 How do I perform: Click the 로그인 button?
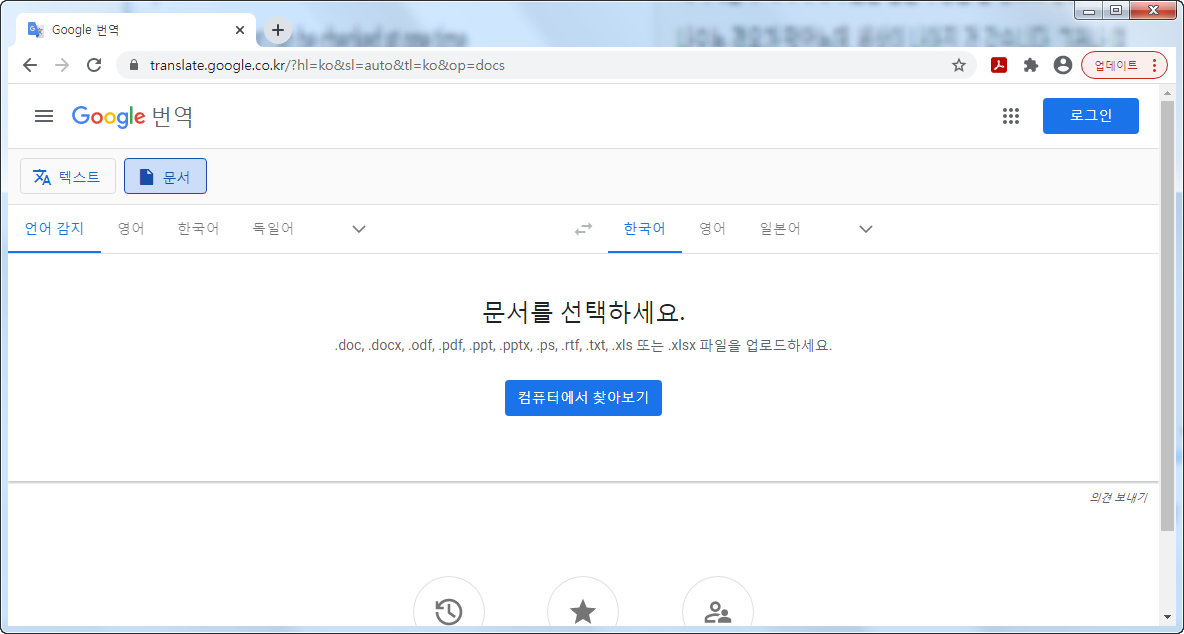(1090, 116)
